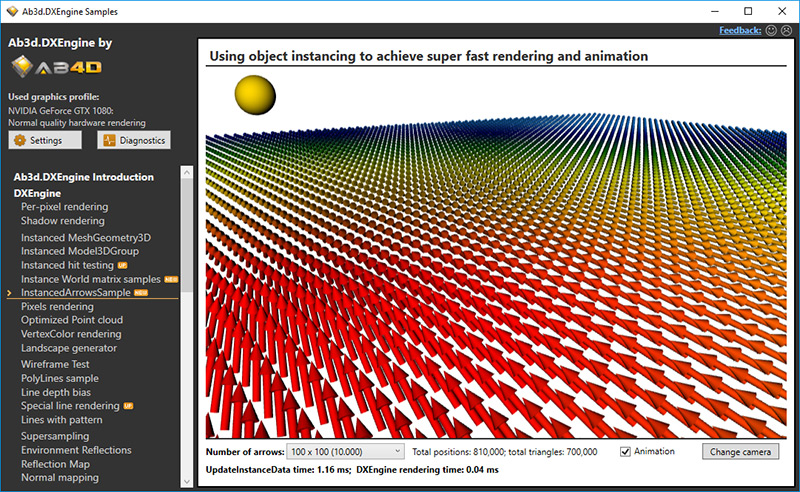Click UP badge beside Special line rendering
The height and width of the screenshot is (492, 800).
[x=128, y=406]
